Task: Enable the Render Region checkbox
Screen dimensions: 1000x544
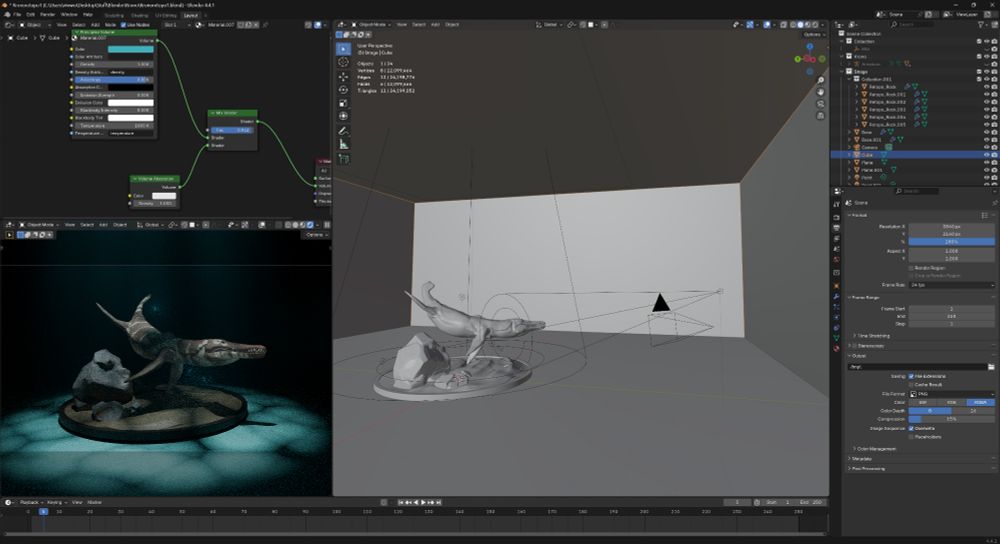Action: 911,268
